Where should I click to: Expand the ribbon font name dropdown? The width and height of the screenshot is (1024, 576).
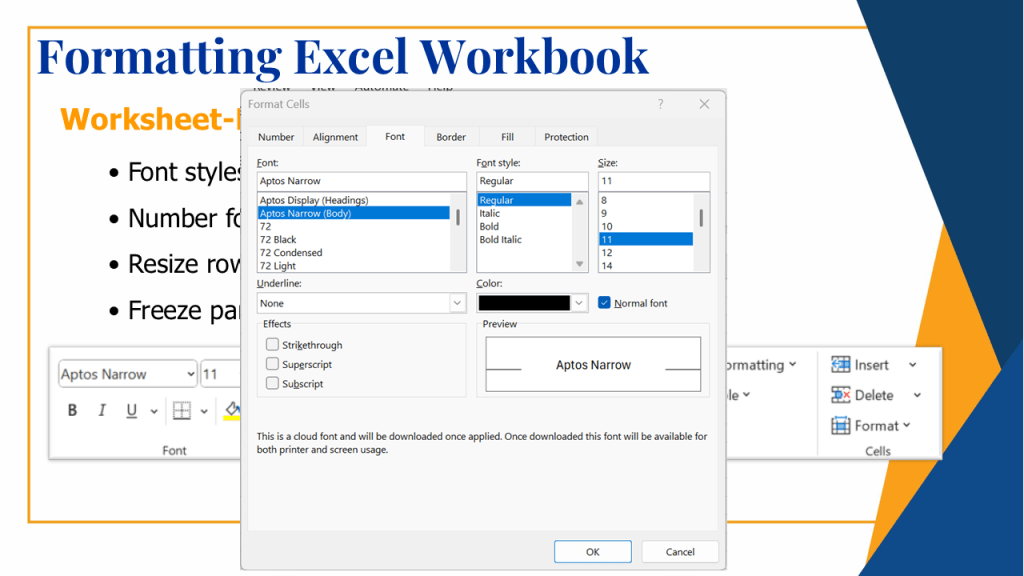tap(190, 374)
